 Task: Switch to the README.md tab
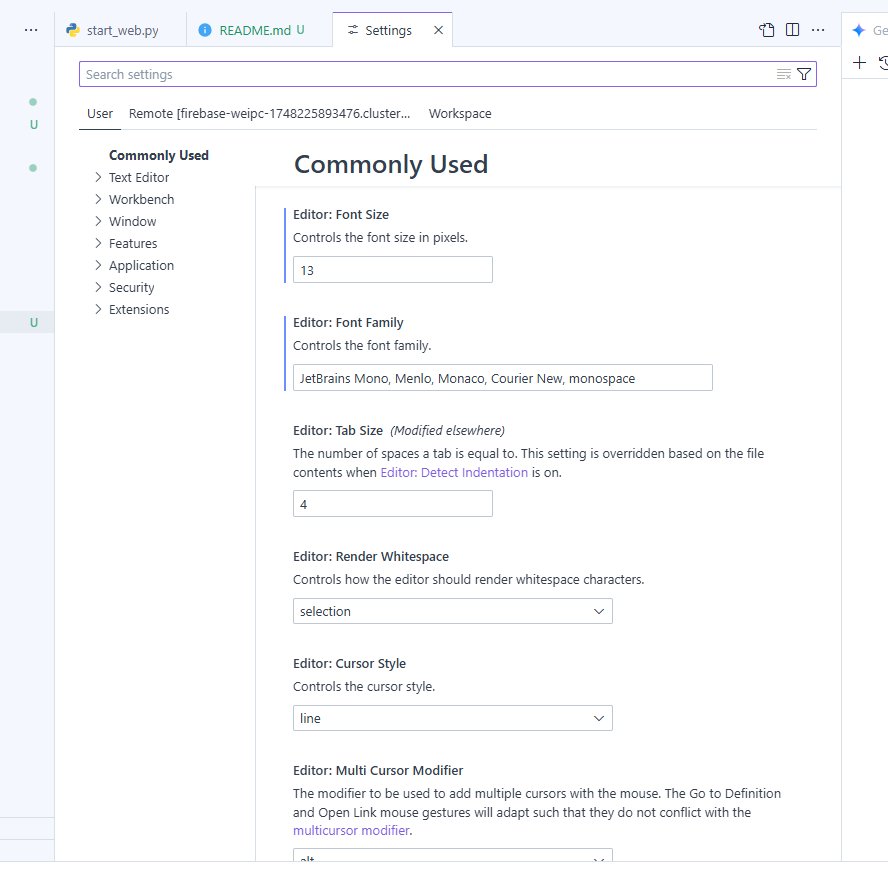point(253,30)
